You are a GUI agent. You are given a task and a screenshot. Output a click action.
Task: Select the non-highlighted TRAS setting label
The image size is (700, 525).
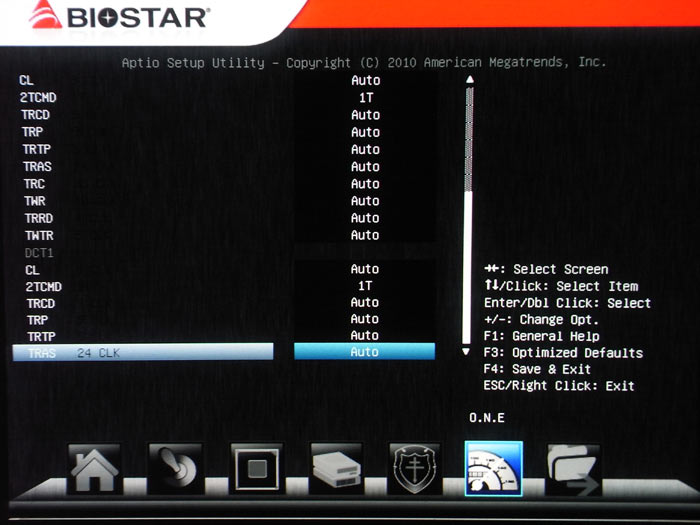pos(38,167)
